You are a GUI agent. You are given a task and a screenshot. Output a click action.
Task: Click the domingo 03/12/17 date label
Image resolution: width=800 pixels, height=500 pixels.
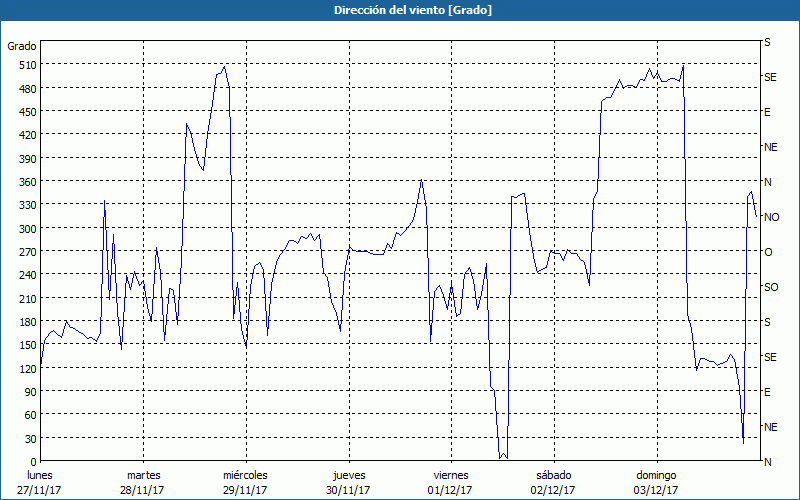(x=656, y=482)
